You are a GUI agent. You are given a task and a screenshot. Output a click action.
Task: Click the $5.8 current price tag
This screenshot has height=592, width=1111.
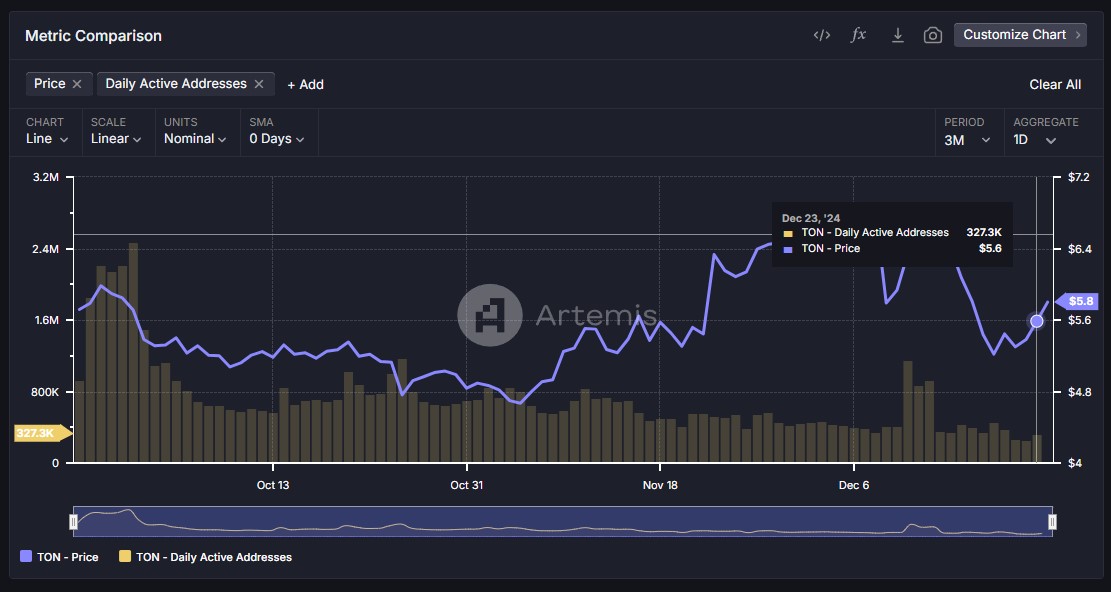1076,301
